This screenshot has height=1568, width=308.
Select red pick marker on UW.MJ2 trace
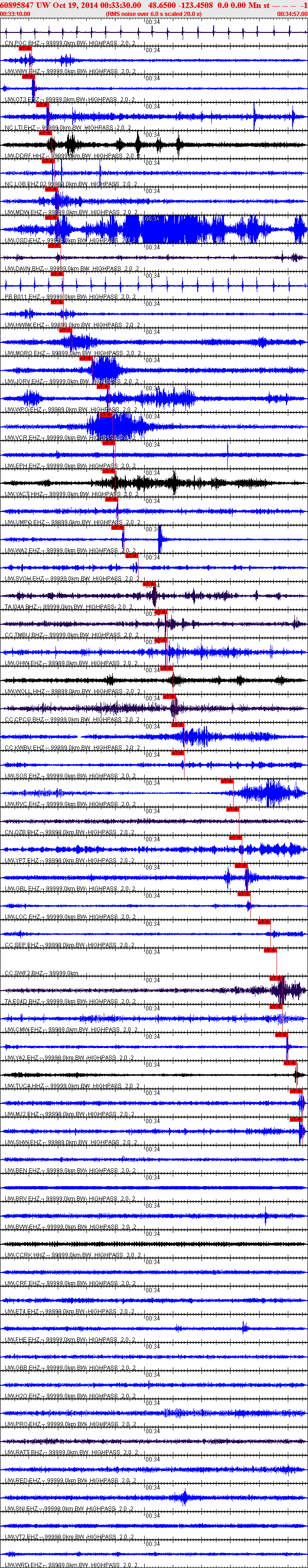pyautogui.click(x=296, y=1119)
